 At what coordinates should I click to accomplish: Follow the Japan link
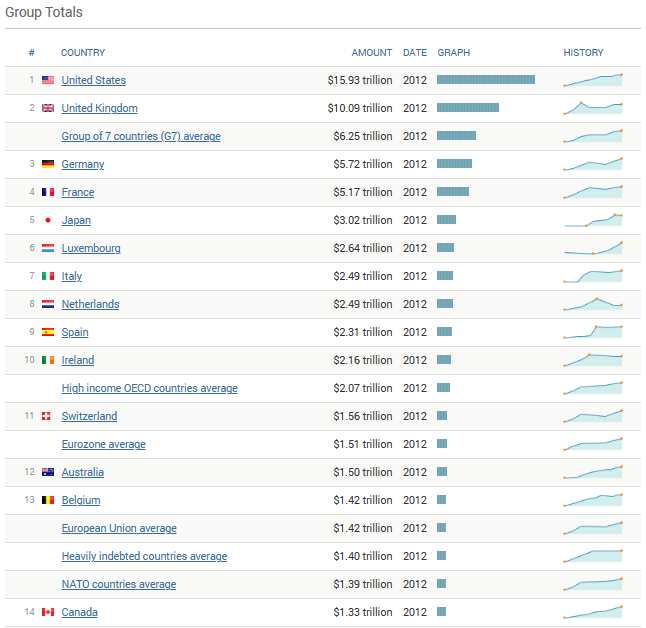76,220
